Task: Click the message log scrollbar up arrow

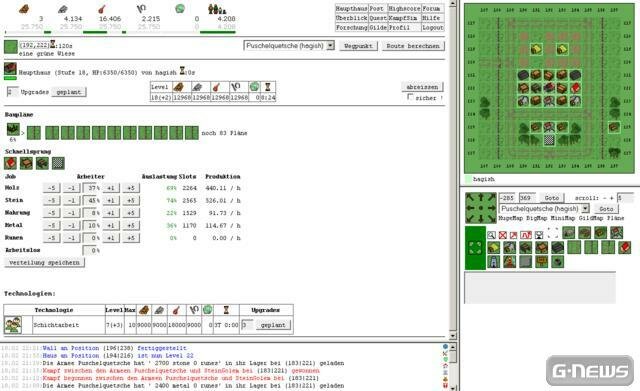Action: point(452,347)
